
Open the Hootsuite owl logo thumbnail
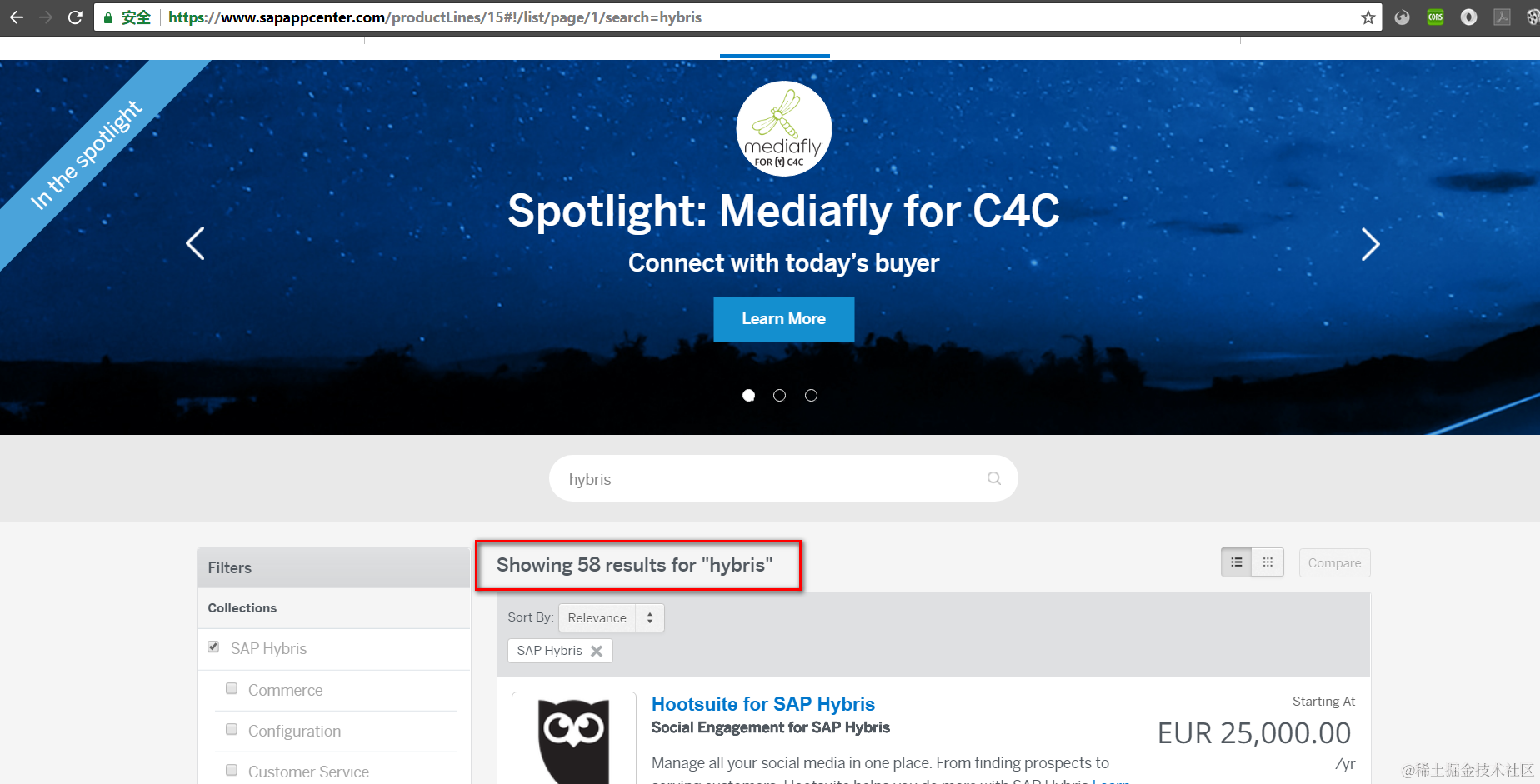tap(574, 738)
